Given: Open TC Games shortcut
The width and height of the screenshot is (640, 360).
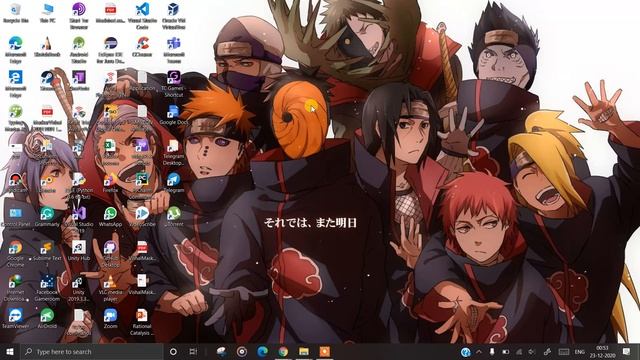Looking at the screenshot, I should coord(174,84).
